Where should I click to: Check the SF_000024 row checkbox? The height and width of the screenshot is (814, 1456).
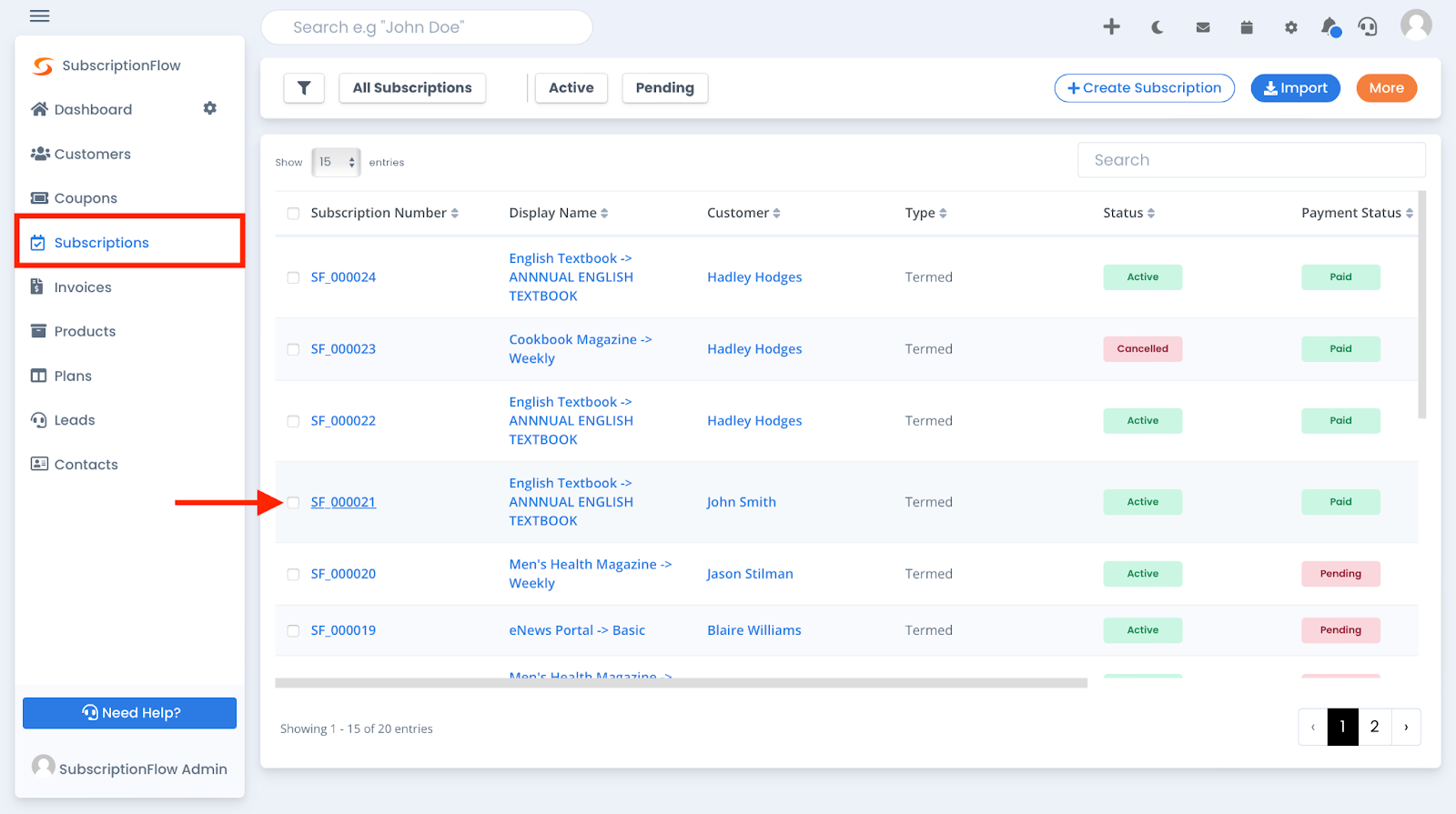click(293, 277)
